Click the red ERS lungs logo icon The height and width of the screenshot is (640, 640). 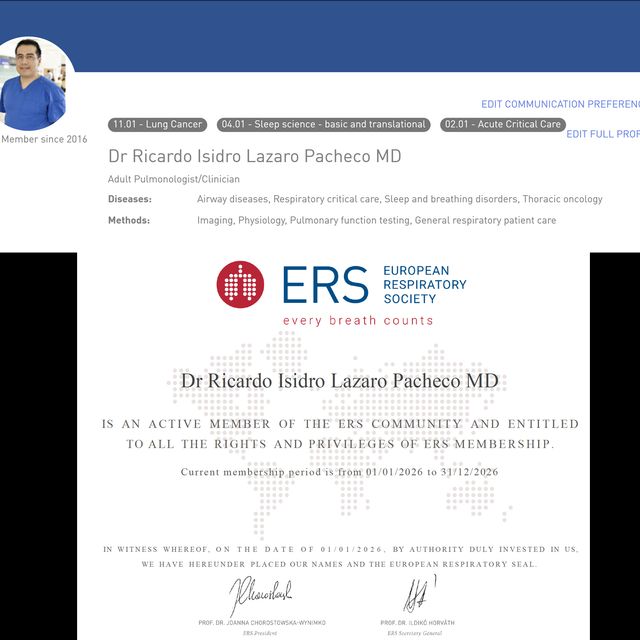pyautogui.click(x=240, y=284)
